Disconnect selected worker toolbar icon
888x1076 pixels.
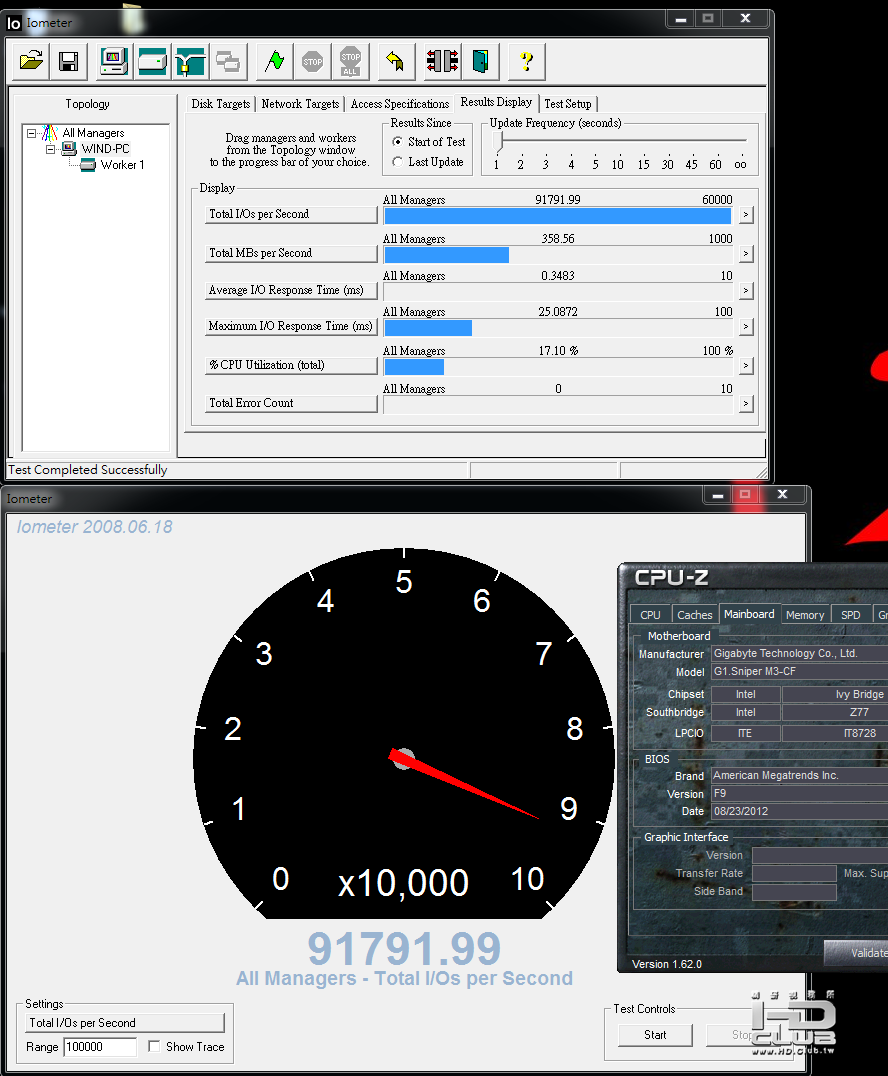[443, 61]
